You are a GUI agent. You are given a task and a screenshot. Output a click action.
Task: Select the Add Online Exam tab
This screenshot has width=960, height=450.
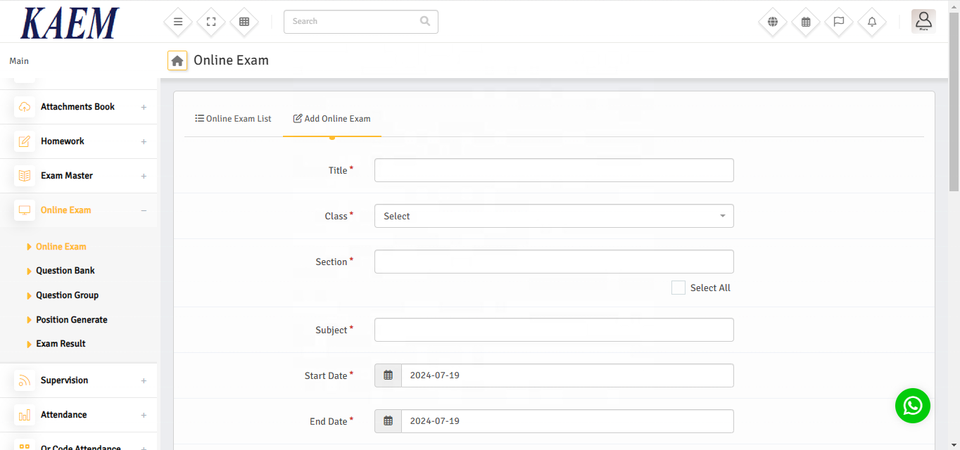(x=332, y=119)
